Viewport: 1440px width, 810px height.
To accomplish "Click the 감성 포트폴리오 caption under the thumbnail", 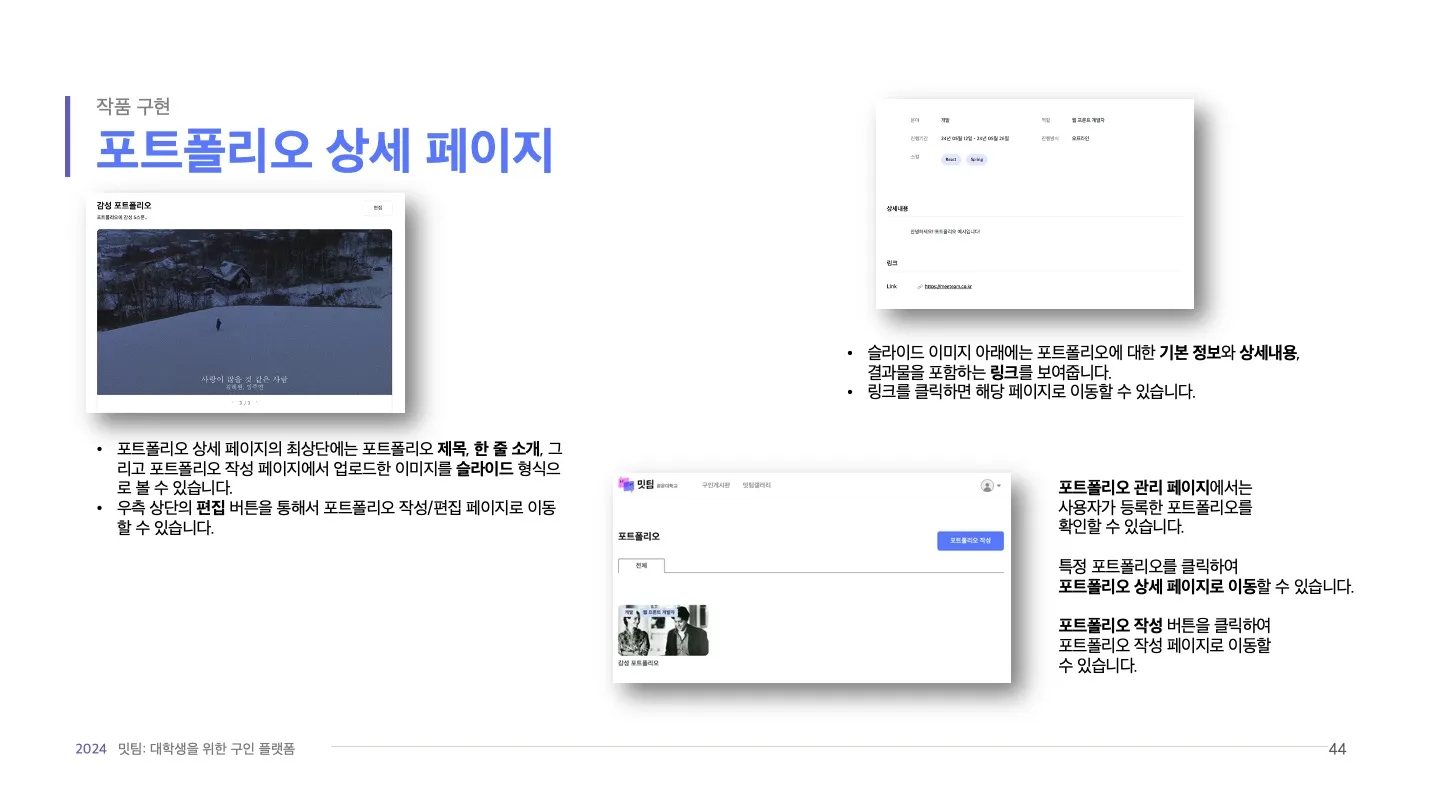I will point(638,663).
